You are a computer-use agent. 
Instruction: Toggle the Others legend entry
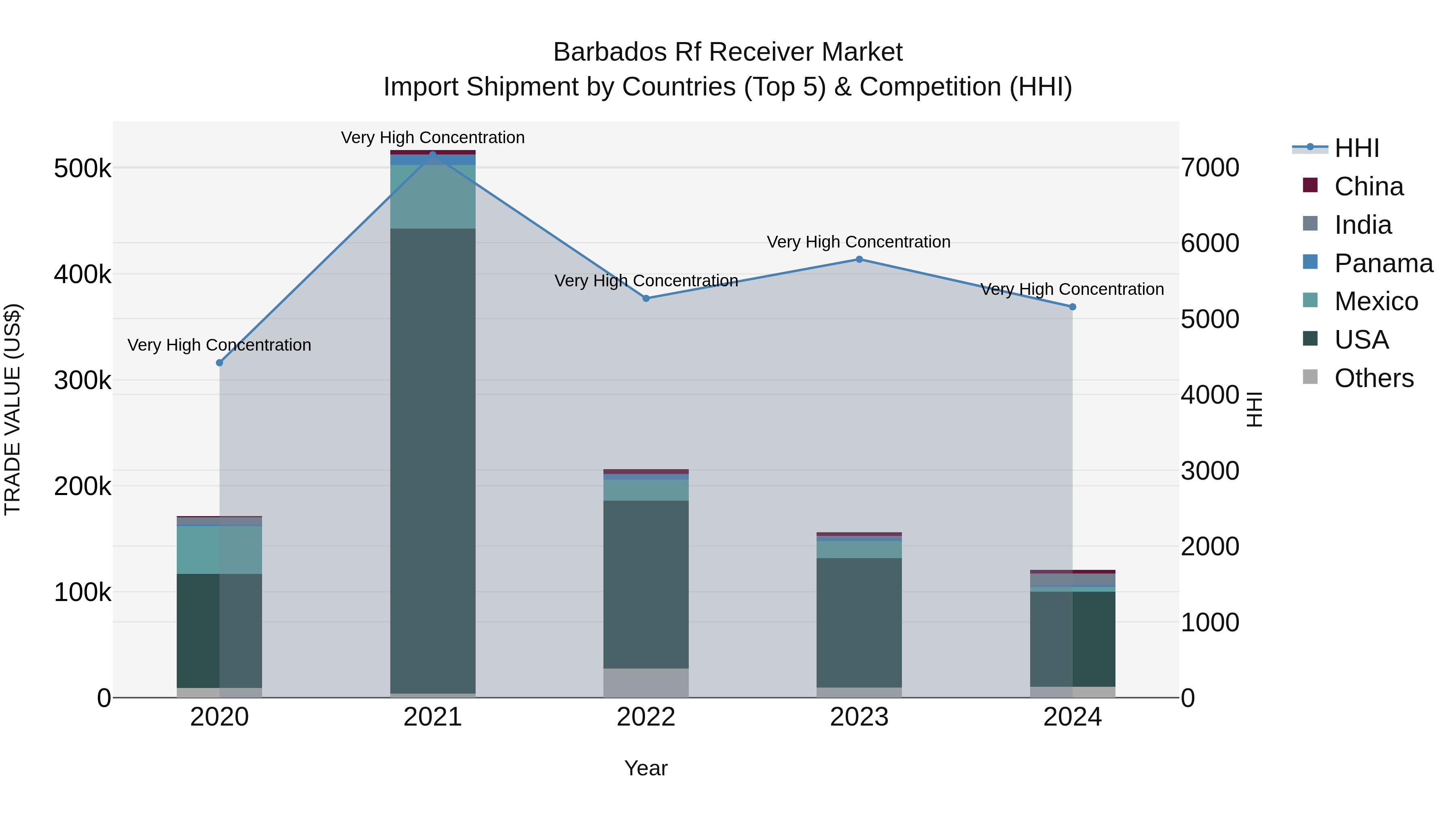tap(1358, 378)
